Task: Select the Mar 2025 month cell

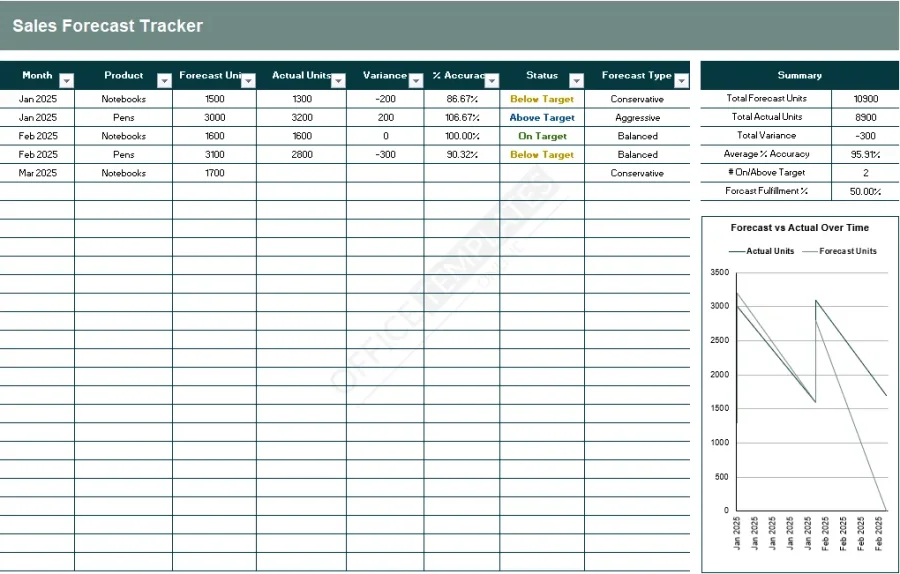Action: click(37, 173)
